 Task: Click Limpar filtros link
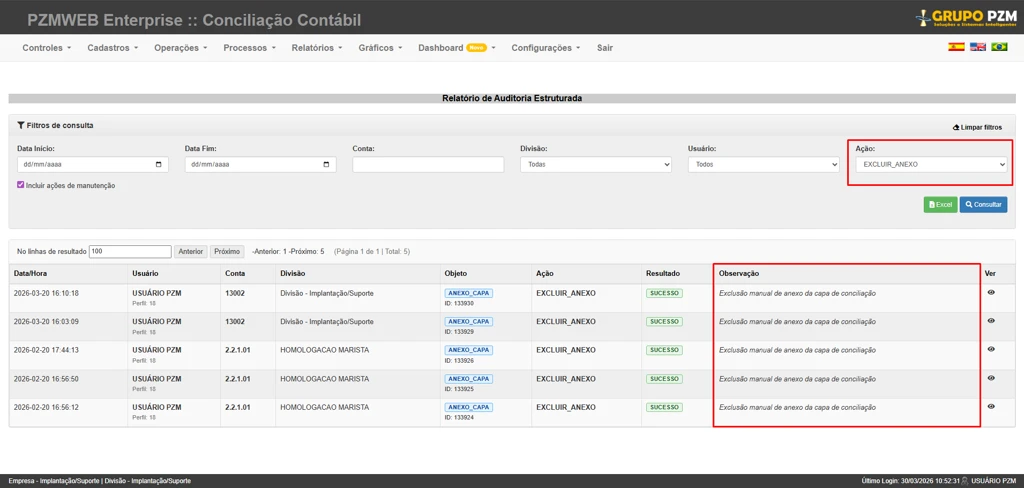tap(977, 127)
